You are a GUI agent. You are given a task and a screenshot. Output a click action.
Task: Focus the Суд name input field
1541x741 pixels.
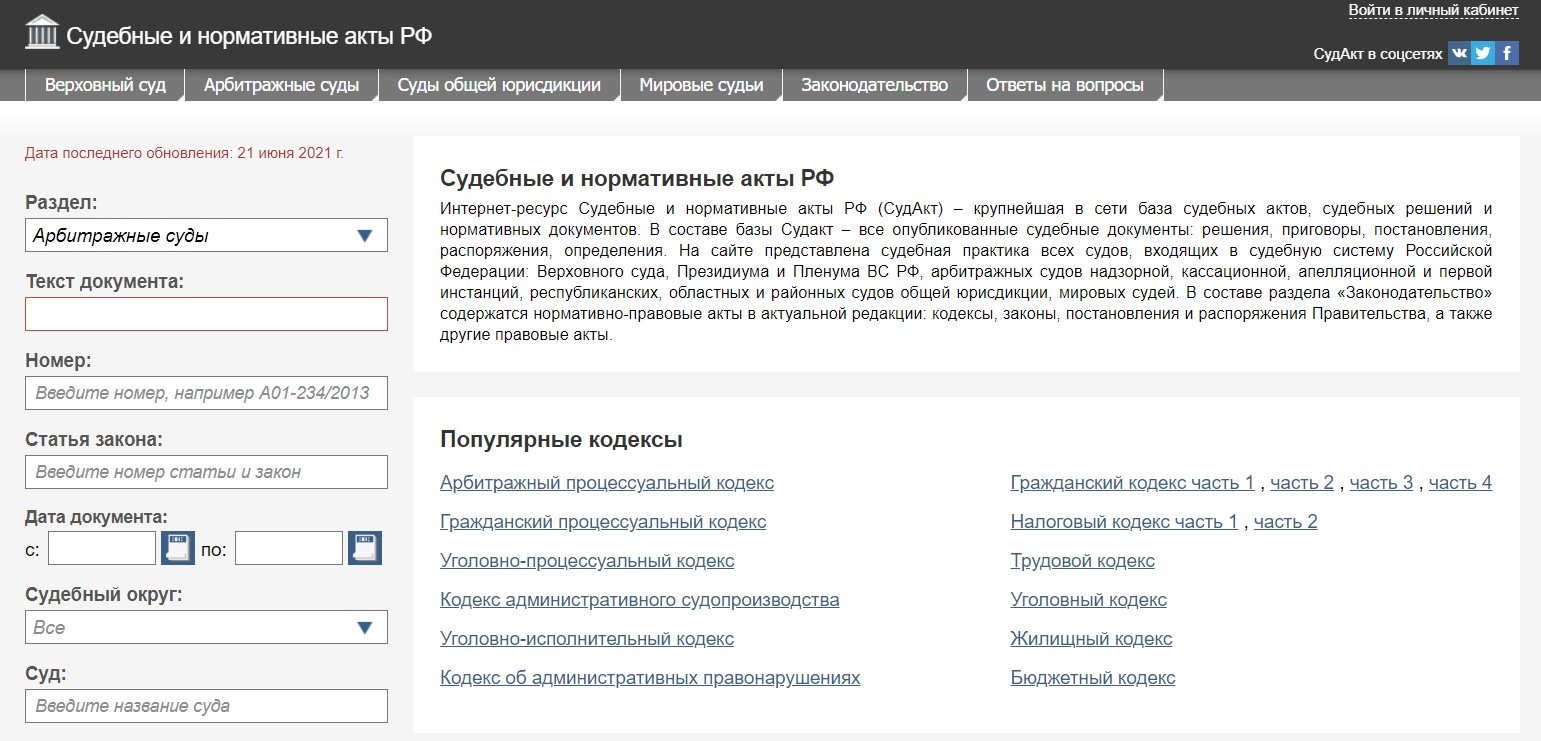coord(206,706)
